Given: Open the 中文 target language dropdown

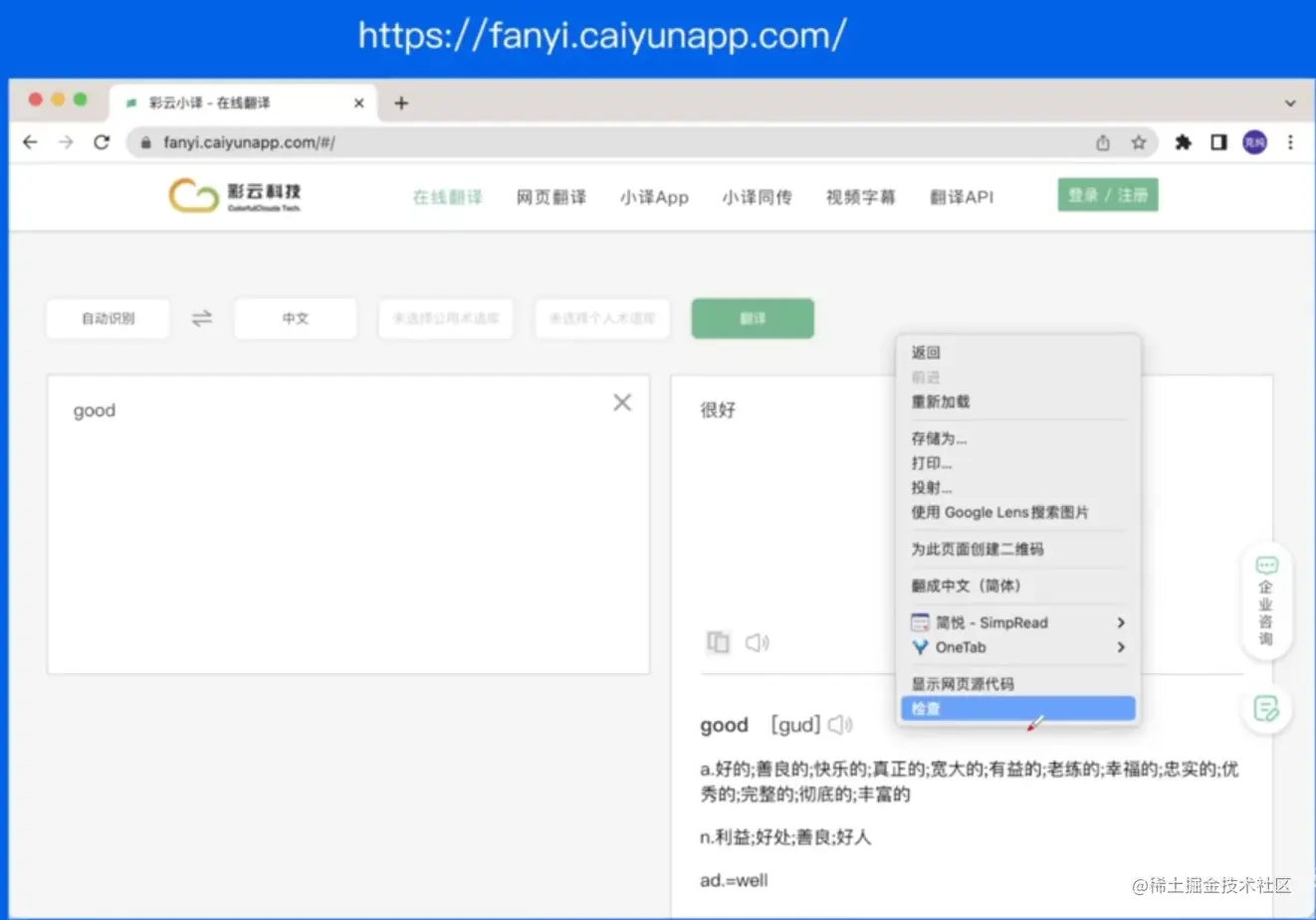Looking at the screenshot, I should click(x=295, y=319).
